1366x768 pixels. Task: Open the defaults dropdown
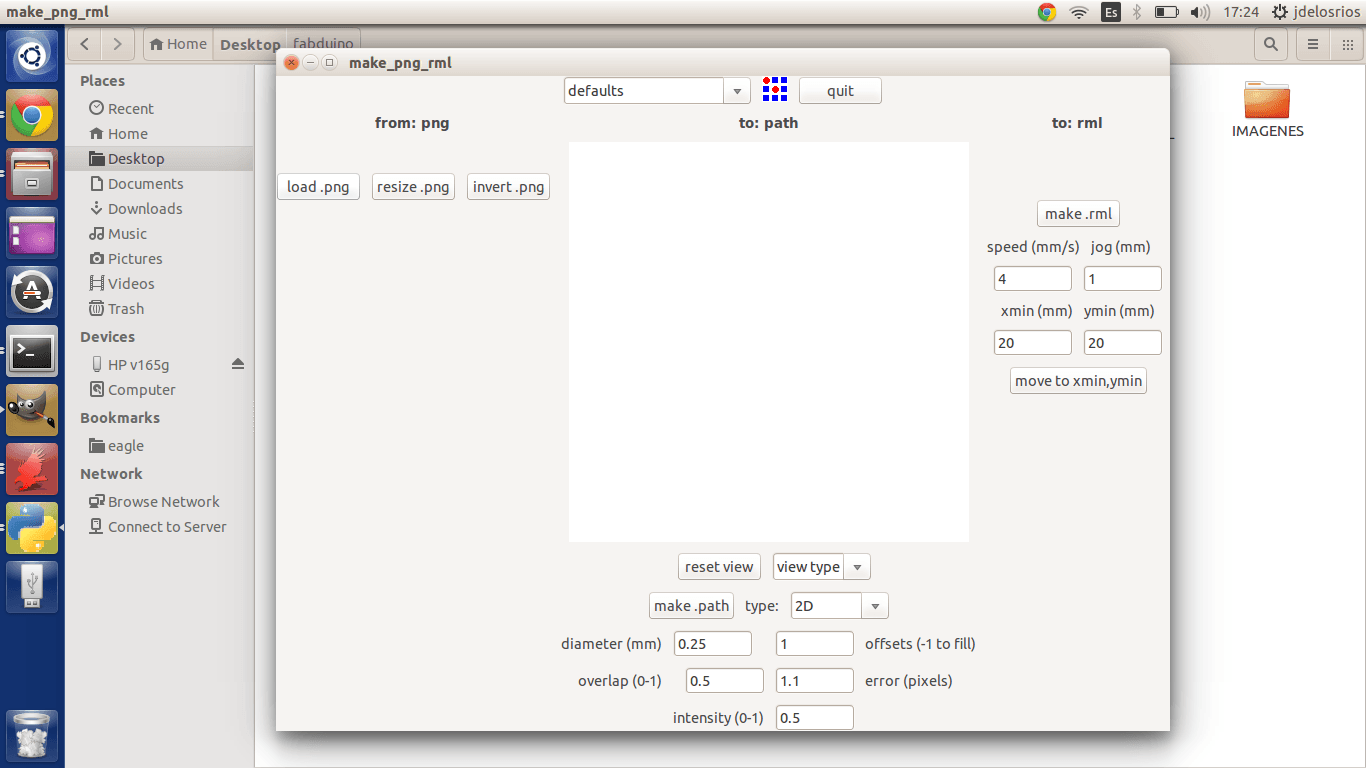656,90
